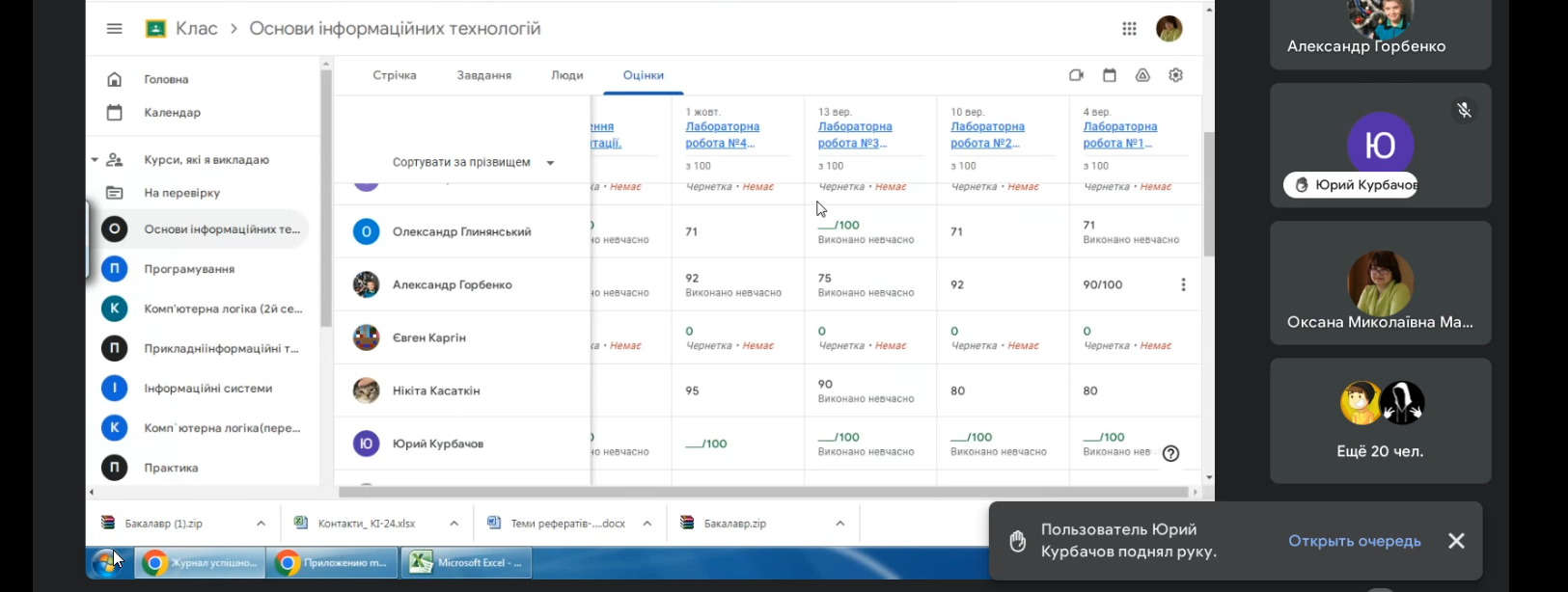
Task: Open the account profile avatar
Action: tap(1169, 29)
